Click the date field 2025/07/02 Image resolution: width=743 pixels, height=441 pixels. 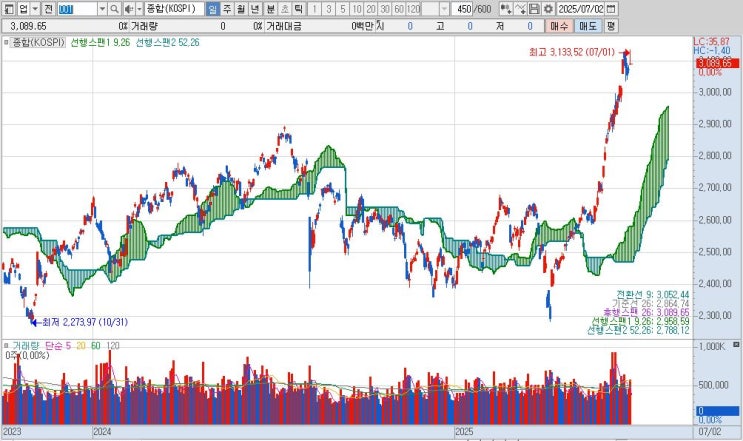pyautogui.click(x=580, y=9)
